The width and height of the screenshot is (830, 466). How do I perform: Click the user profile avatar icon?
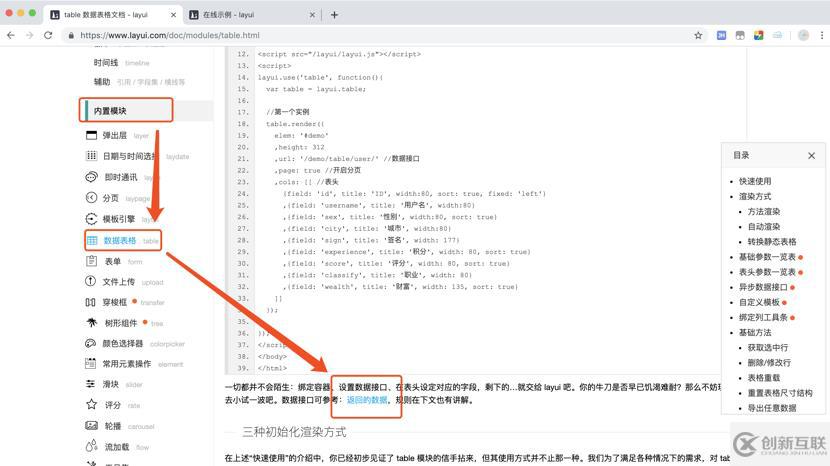pyautogui.click(x=804, y=35)
